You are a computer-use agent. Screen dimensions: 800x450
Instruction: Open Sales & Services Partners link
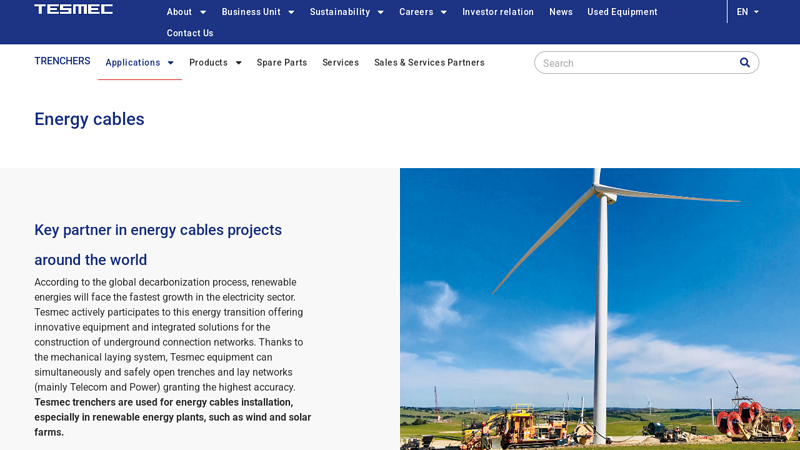click(429, 62)
